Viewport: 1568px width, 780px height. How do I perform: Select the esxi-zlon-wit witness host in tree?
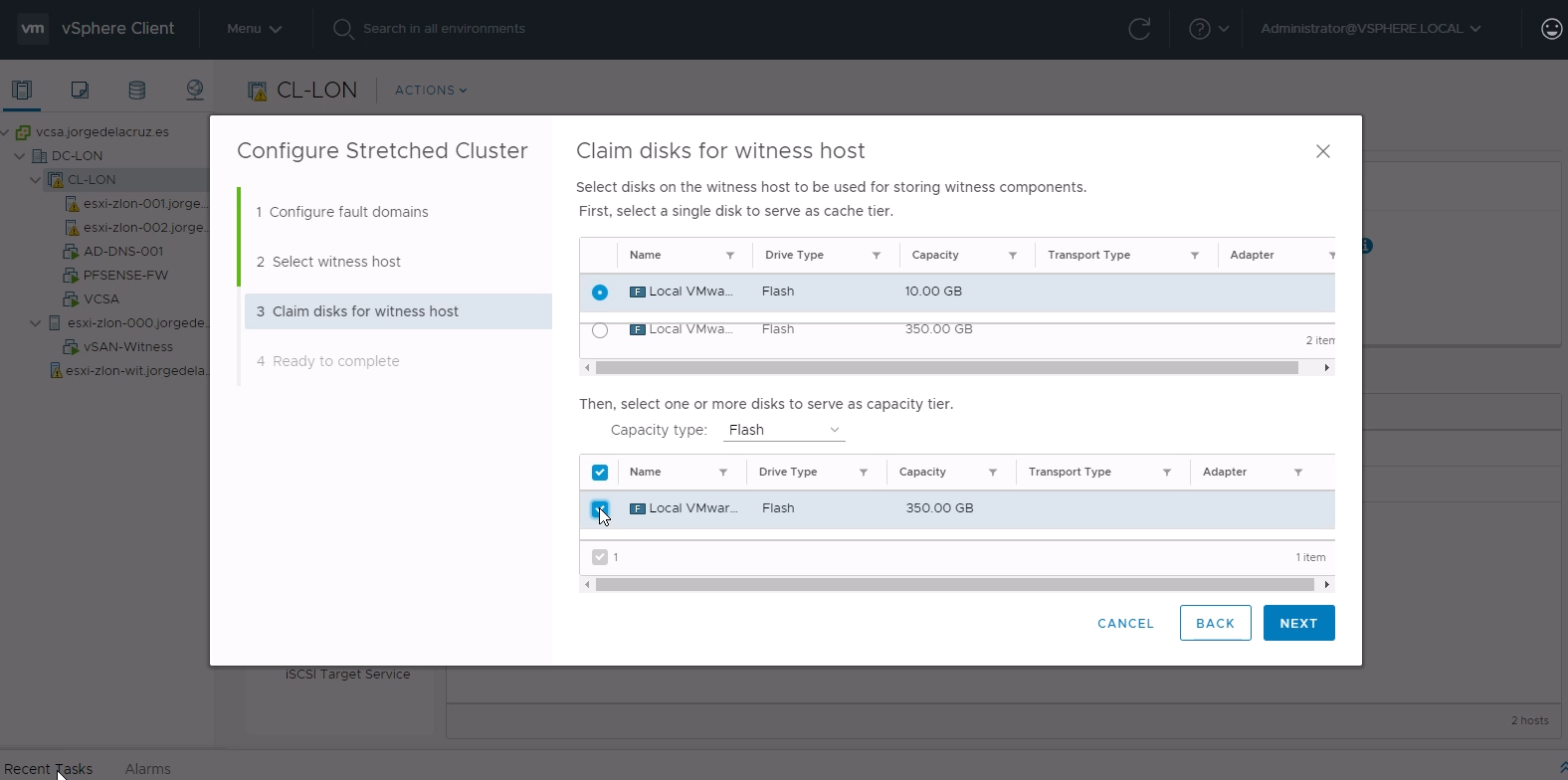tap(138, 371)
